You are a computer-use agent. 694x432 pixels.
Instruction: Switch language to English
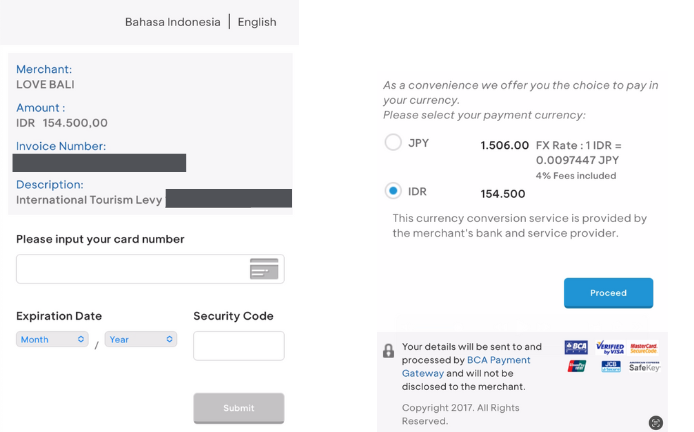(x=257, y=22)
